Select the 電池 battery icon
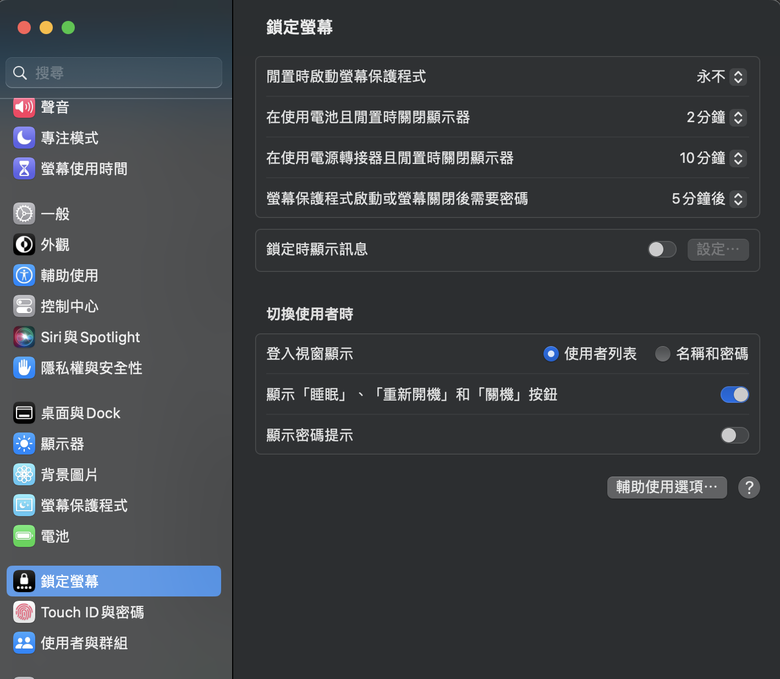The width and height of the screenshot is (780, 679). [24, 536]
